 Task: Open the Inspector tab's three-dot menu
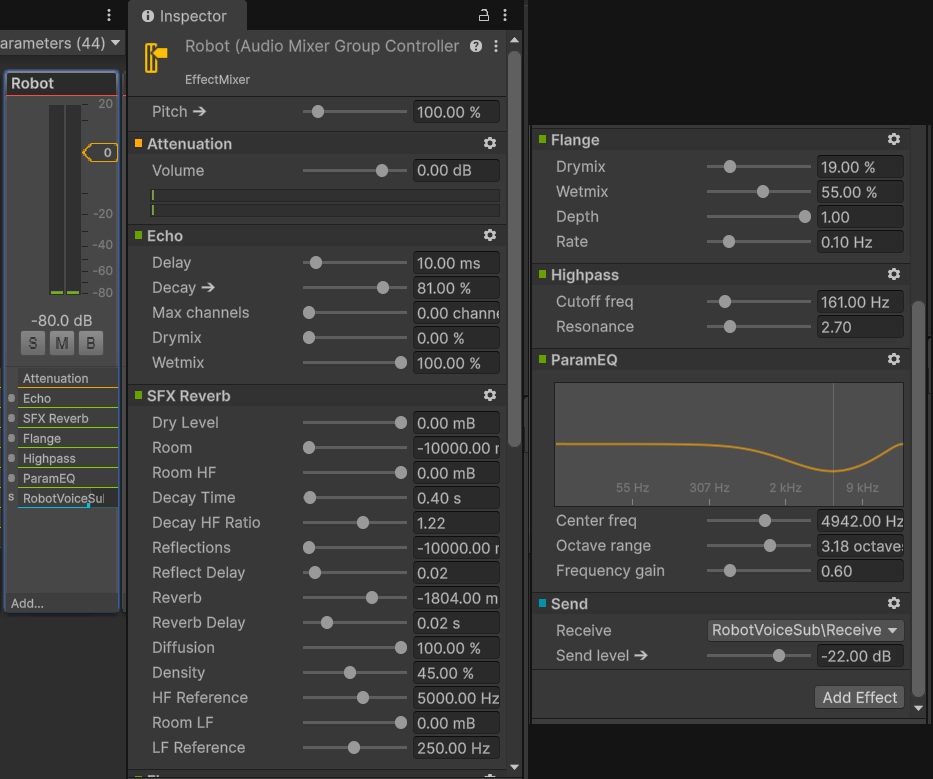click(x=506, y=15)
